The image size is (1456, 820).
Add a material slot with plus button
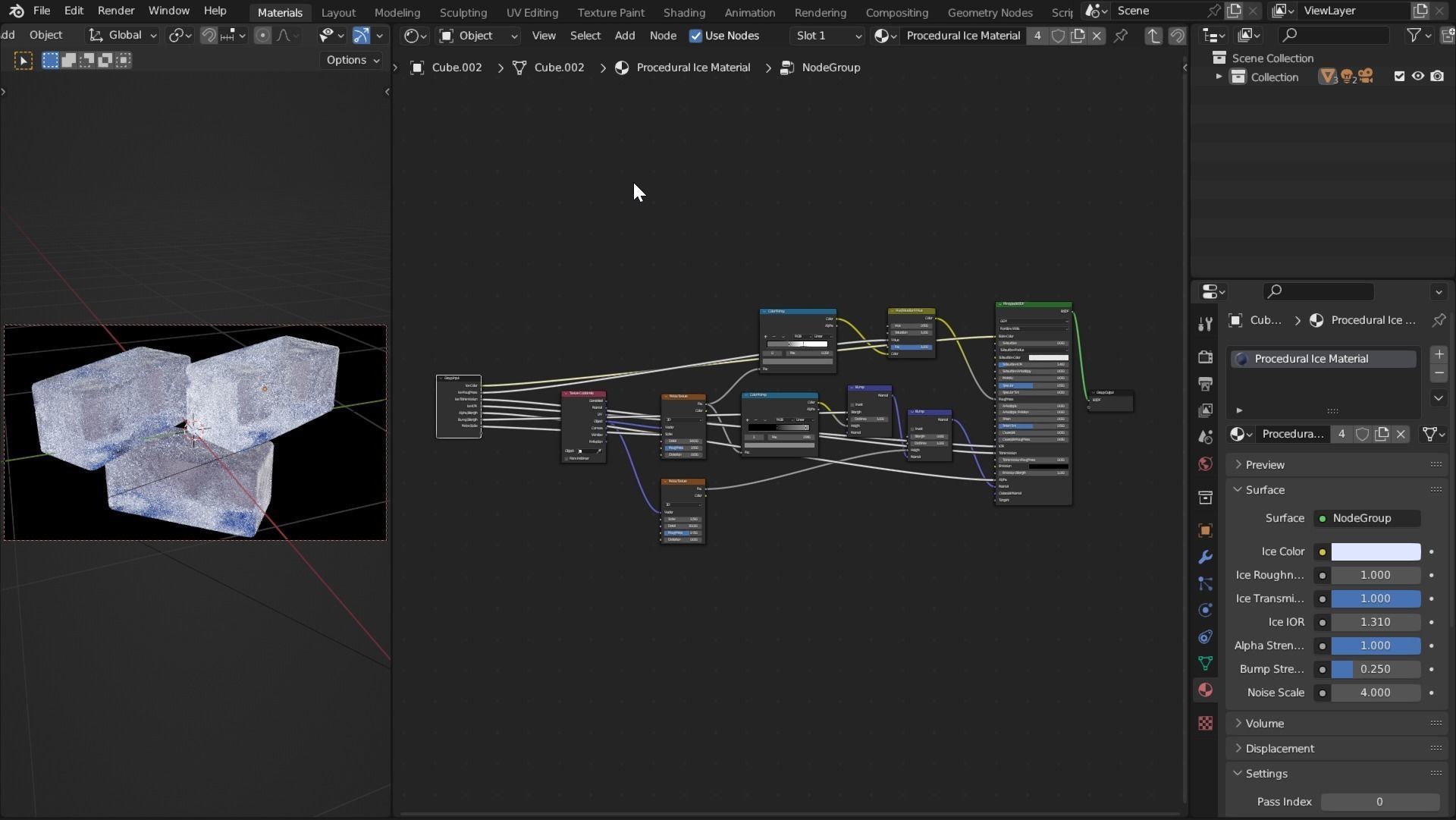(x=1439, y=354)
